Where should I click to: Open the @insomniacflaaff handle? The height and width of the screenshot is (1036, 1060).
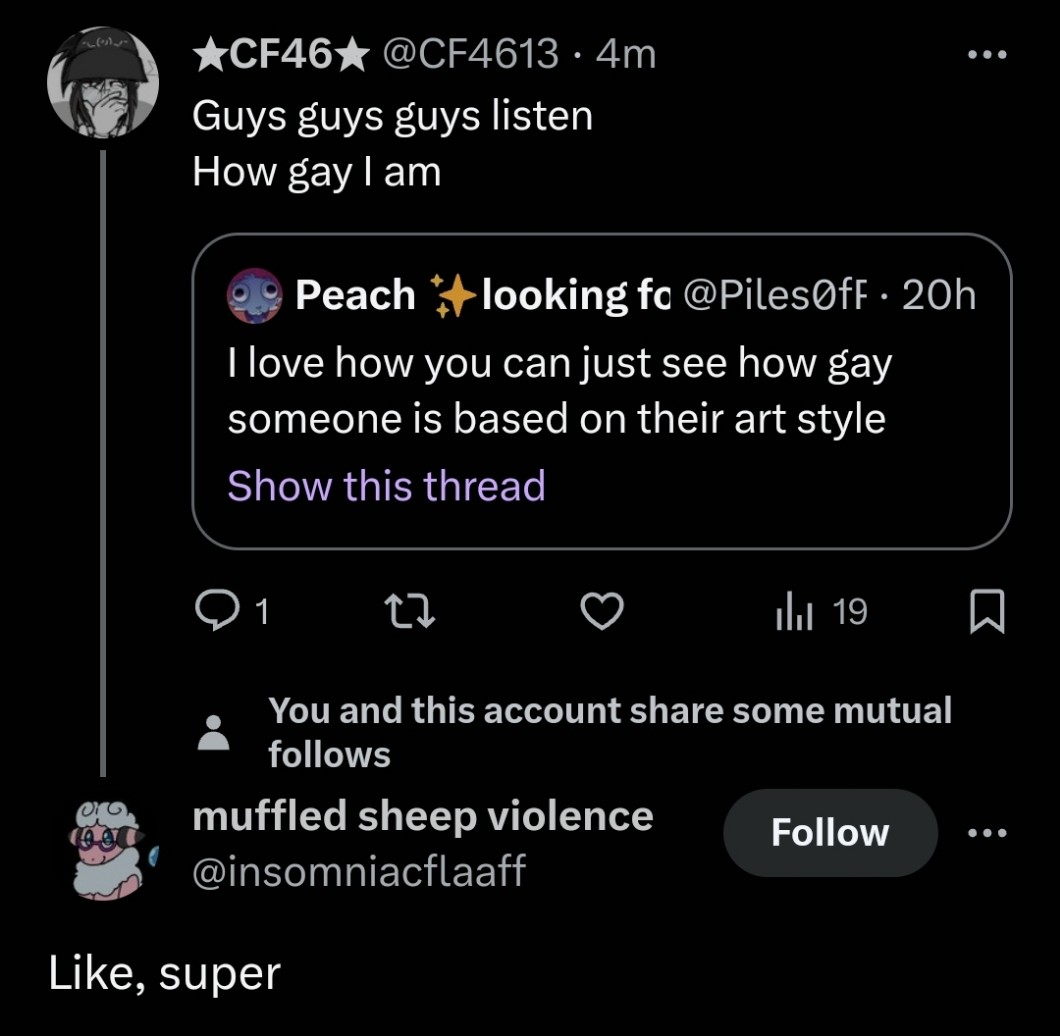coord(358,872)
